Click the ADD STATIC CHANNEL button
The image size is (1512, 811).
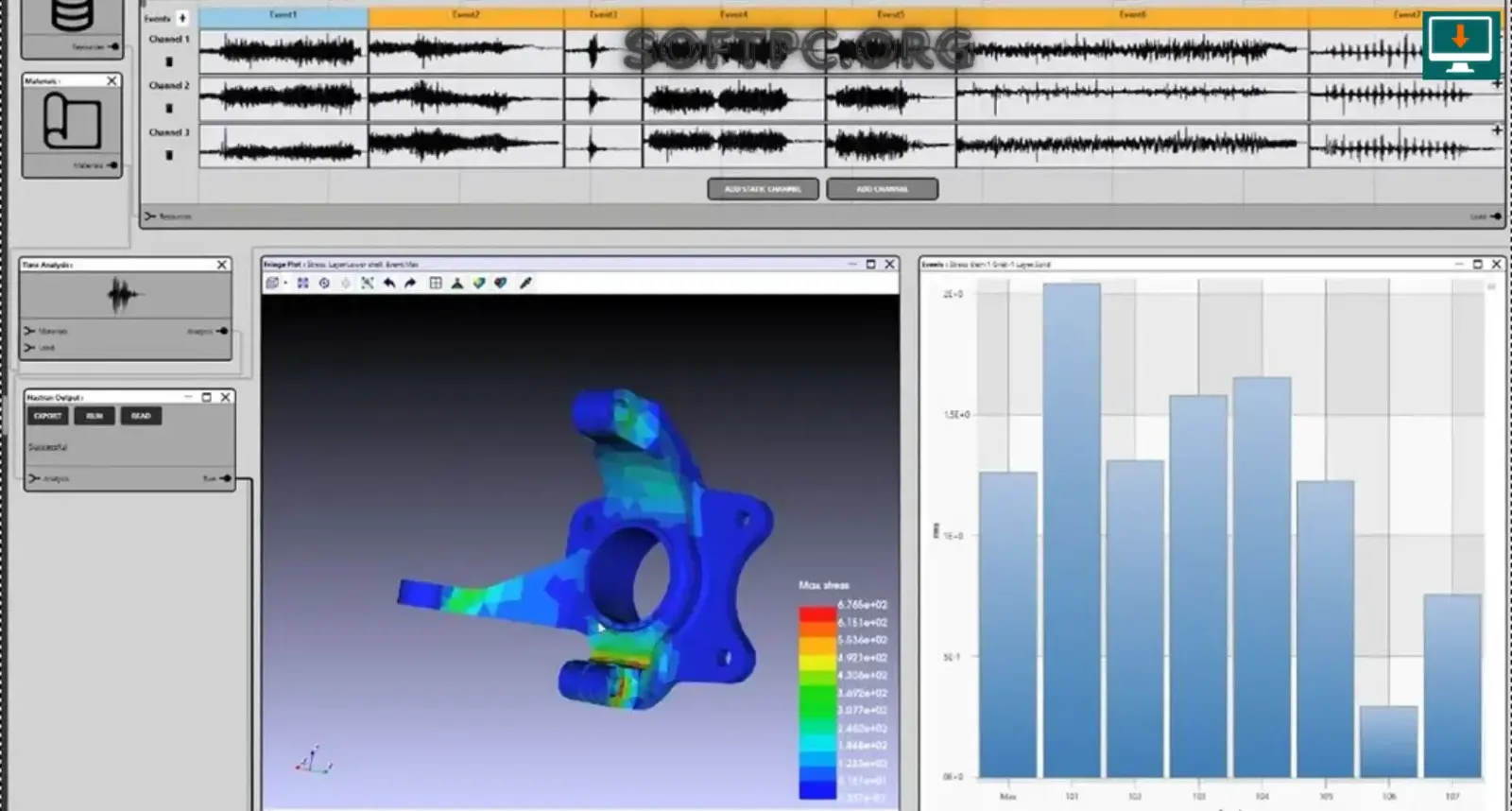(763, 189)
